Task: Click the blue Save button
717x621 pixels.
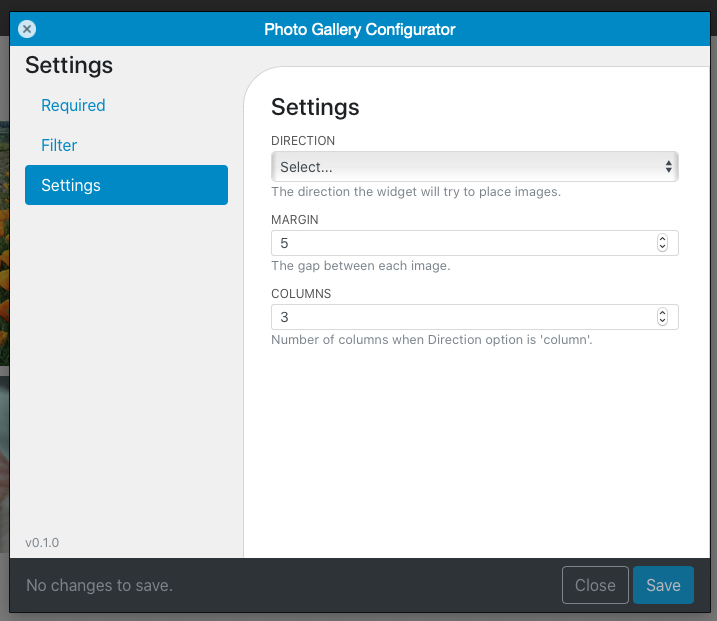Action: (663, 585)
